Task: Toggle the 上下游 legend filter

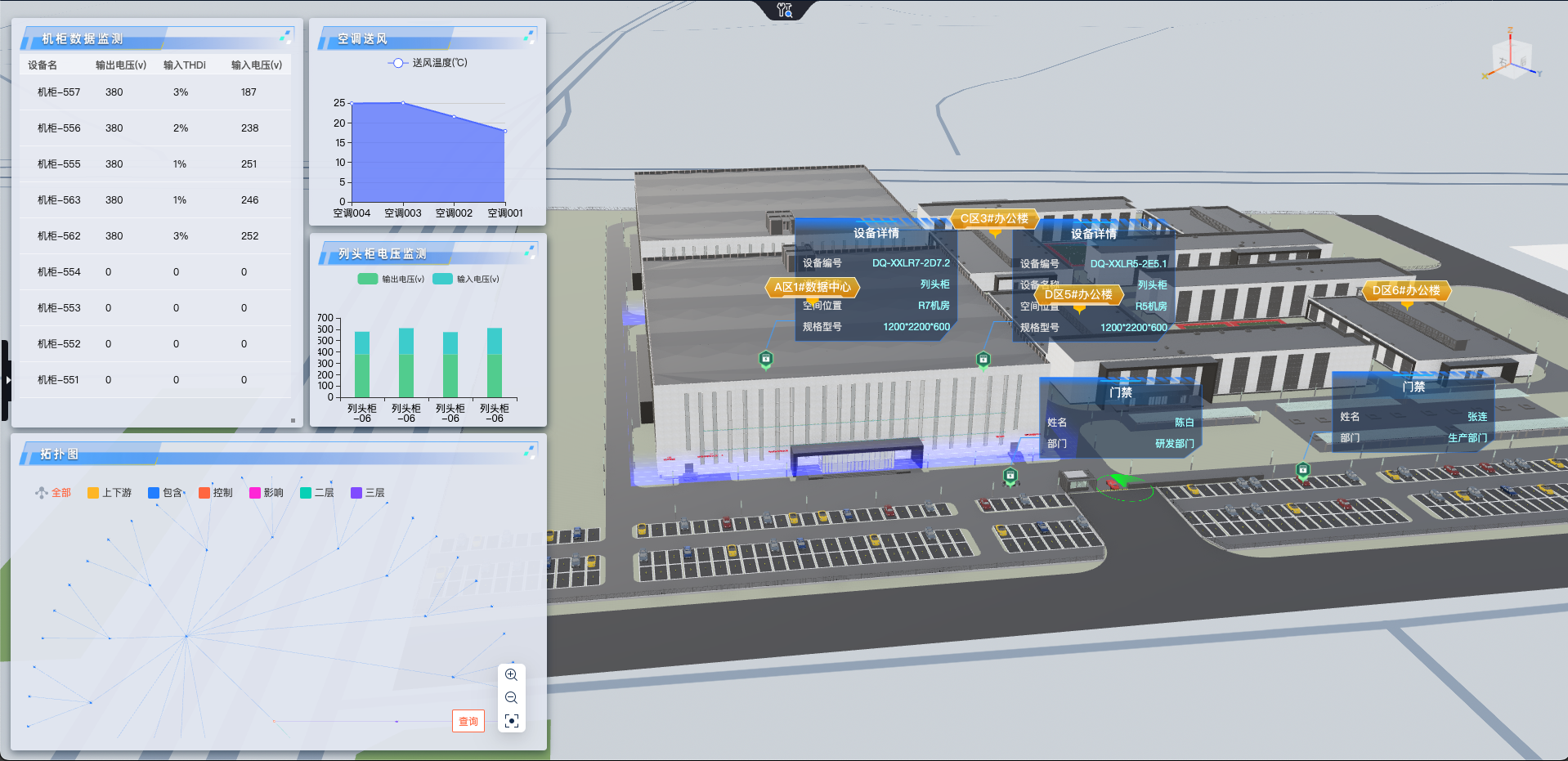Action: click(110, 493)
